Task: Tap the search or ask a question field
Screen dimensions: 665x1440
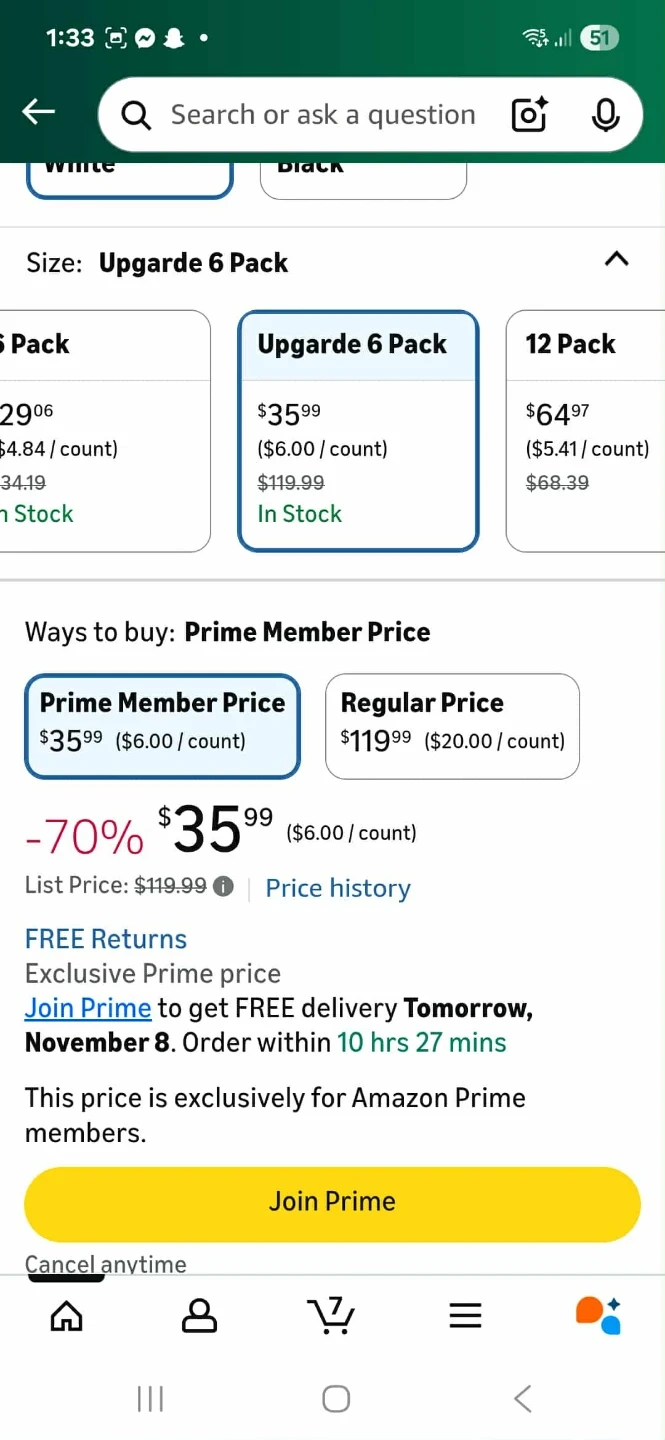Action: click(320, 115)
